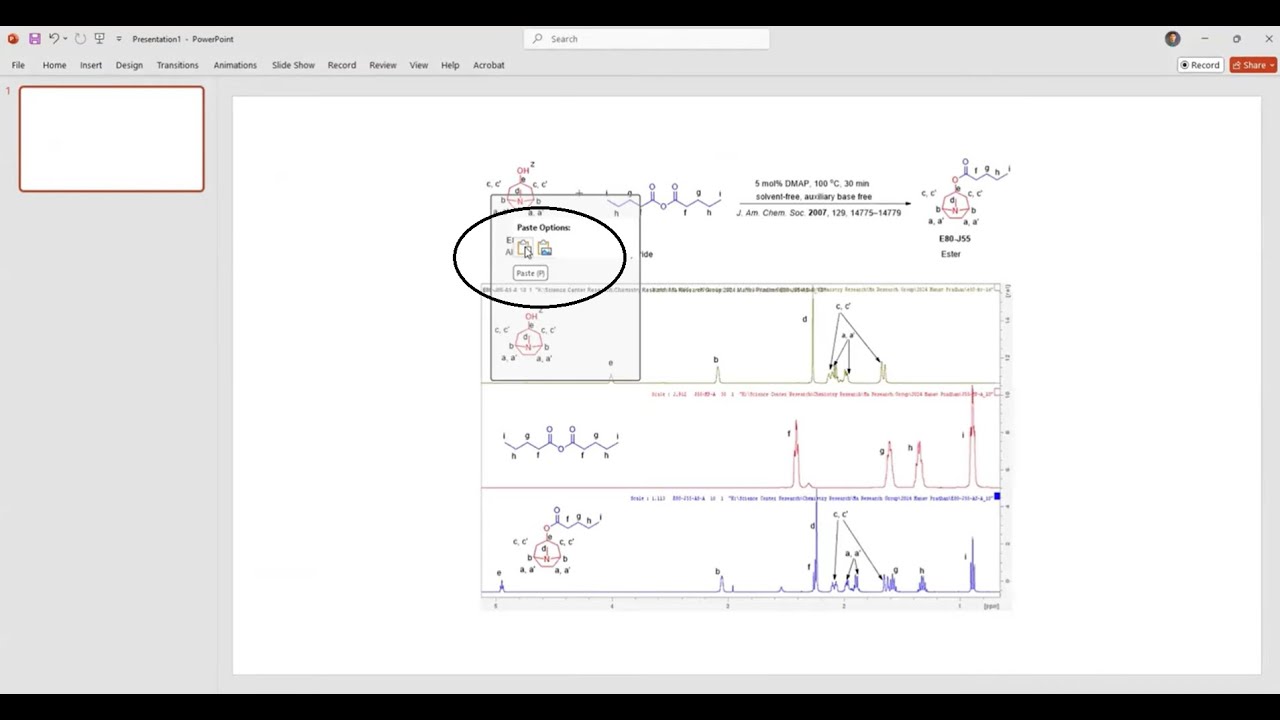Viewport: 1280px width, 720px height.
Task: Minimize the PowerPoint window
Action: pyautogui.click(x=1204, y=39)
